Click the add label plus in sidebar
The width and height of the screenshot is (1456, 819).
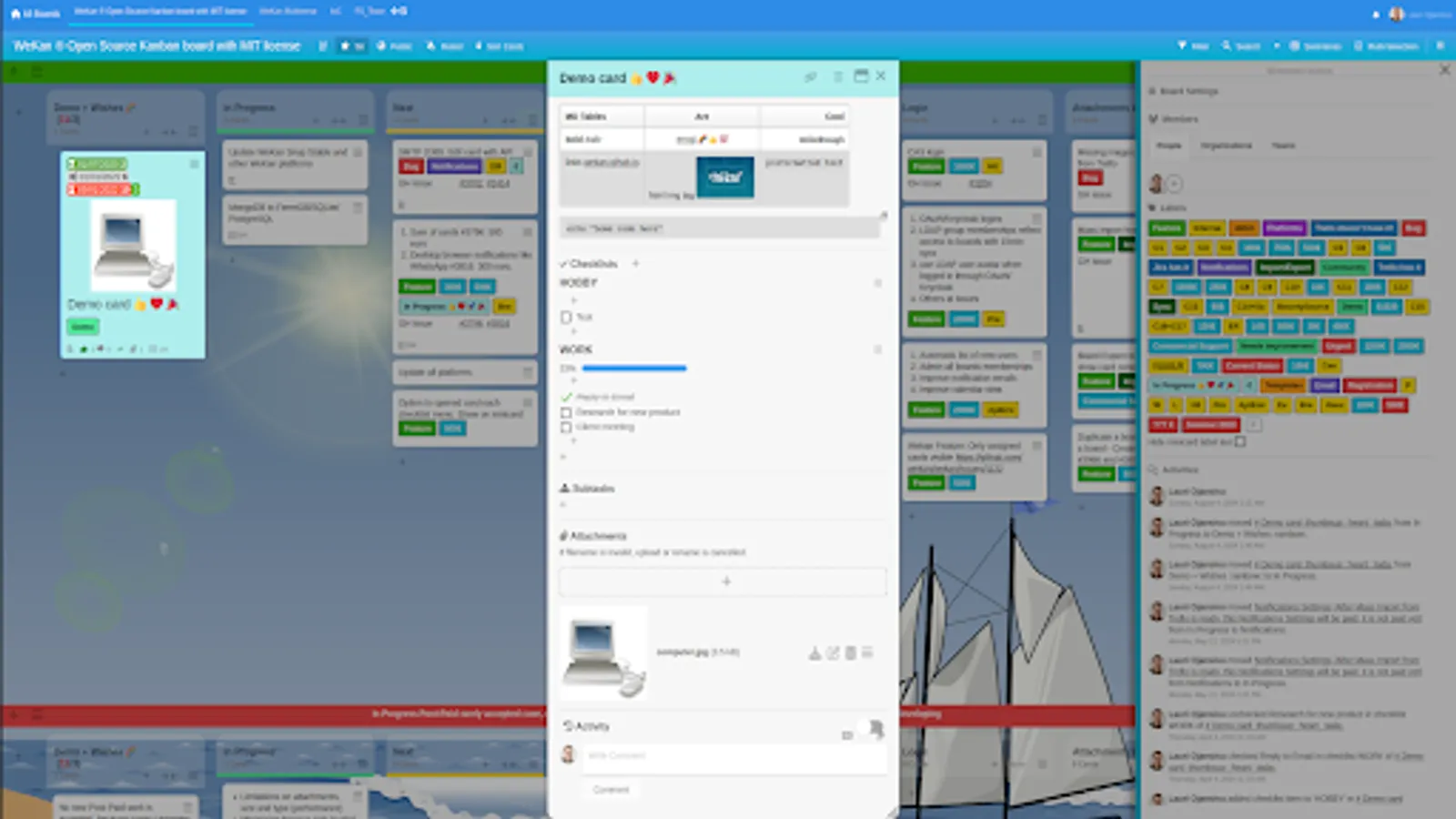click(x=1253, y=425)
